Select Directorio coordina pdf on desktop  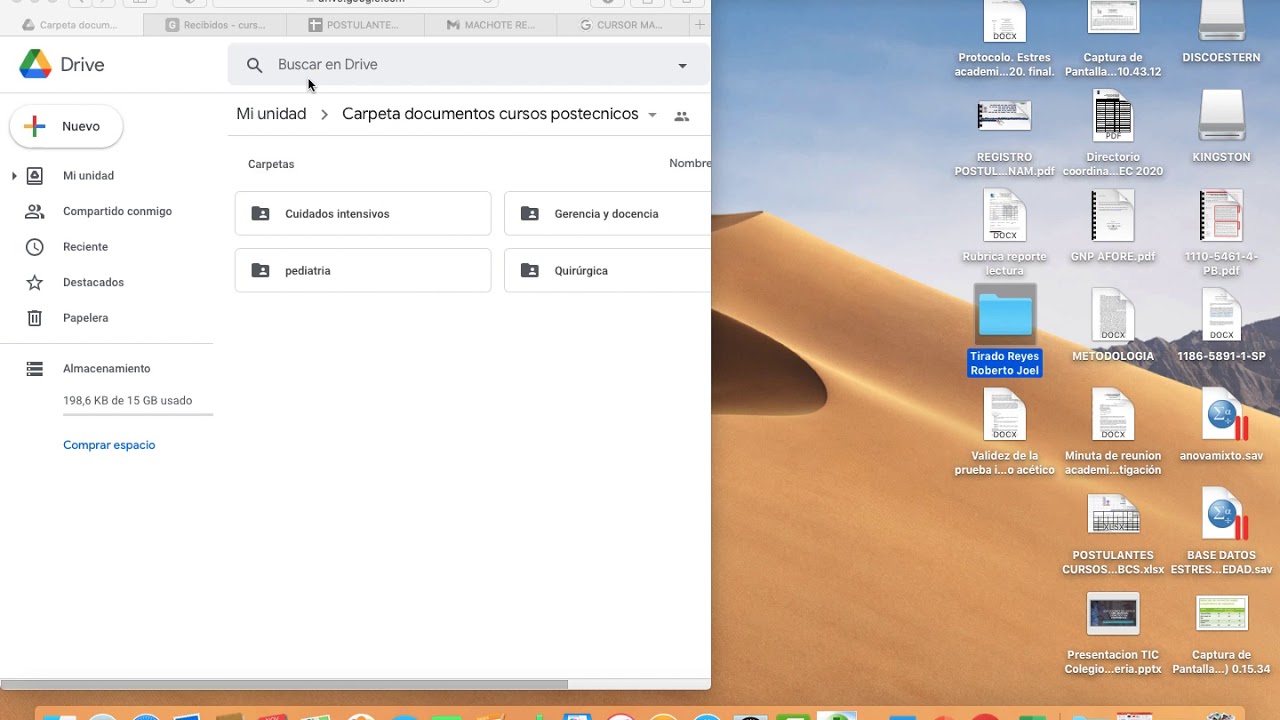pyautogui.click(x=1113, y=135)
